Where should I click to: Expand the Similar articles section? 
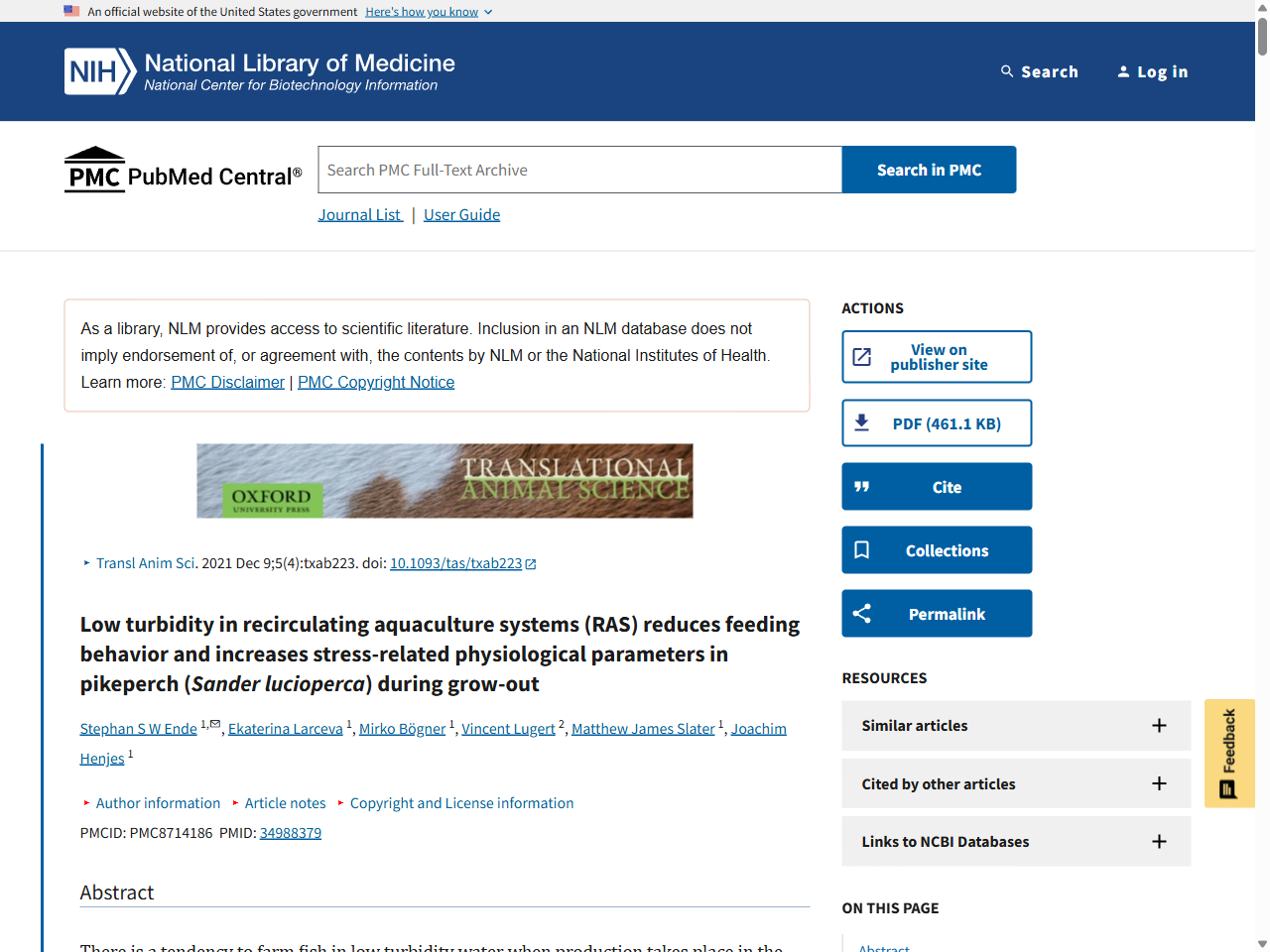coord(1159,725)
